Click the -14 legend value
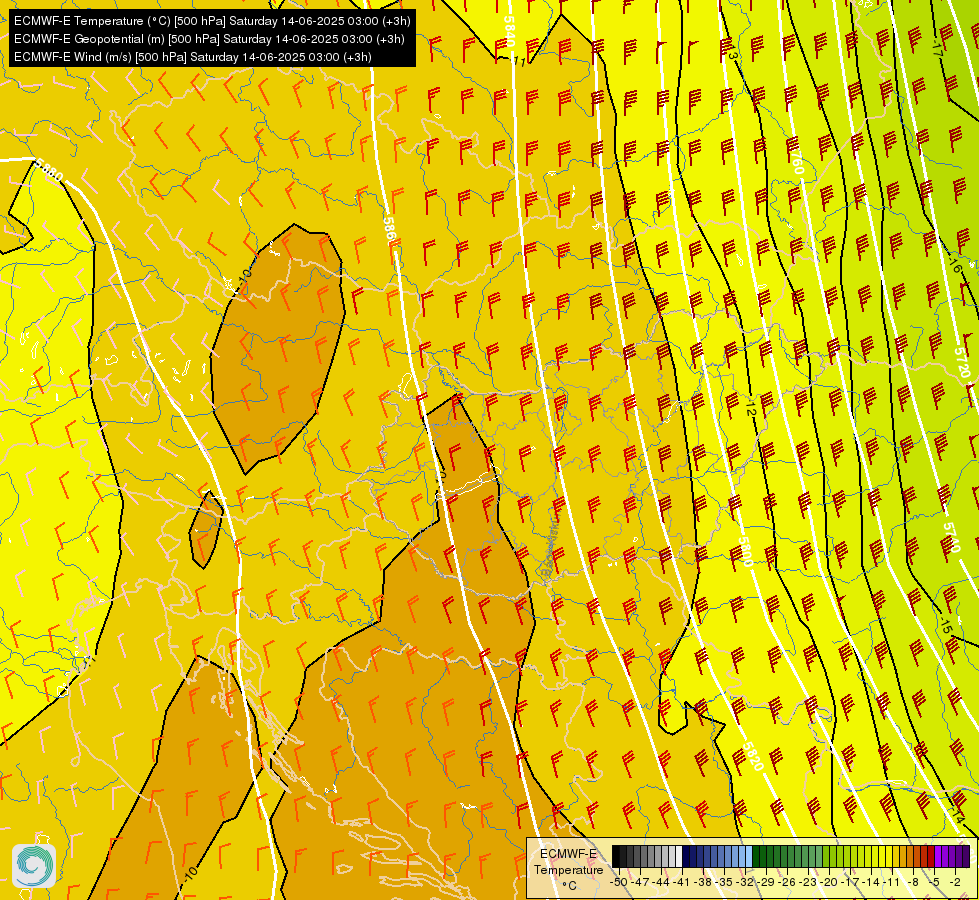The width and height of the screenshot is (979, 900). tap(872, 882)
